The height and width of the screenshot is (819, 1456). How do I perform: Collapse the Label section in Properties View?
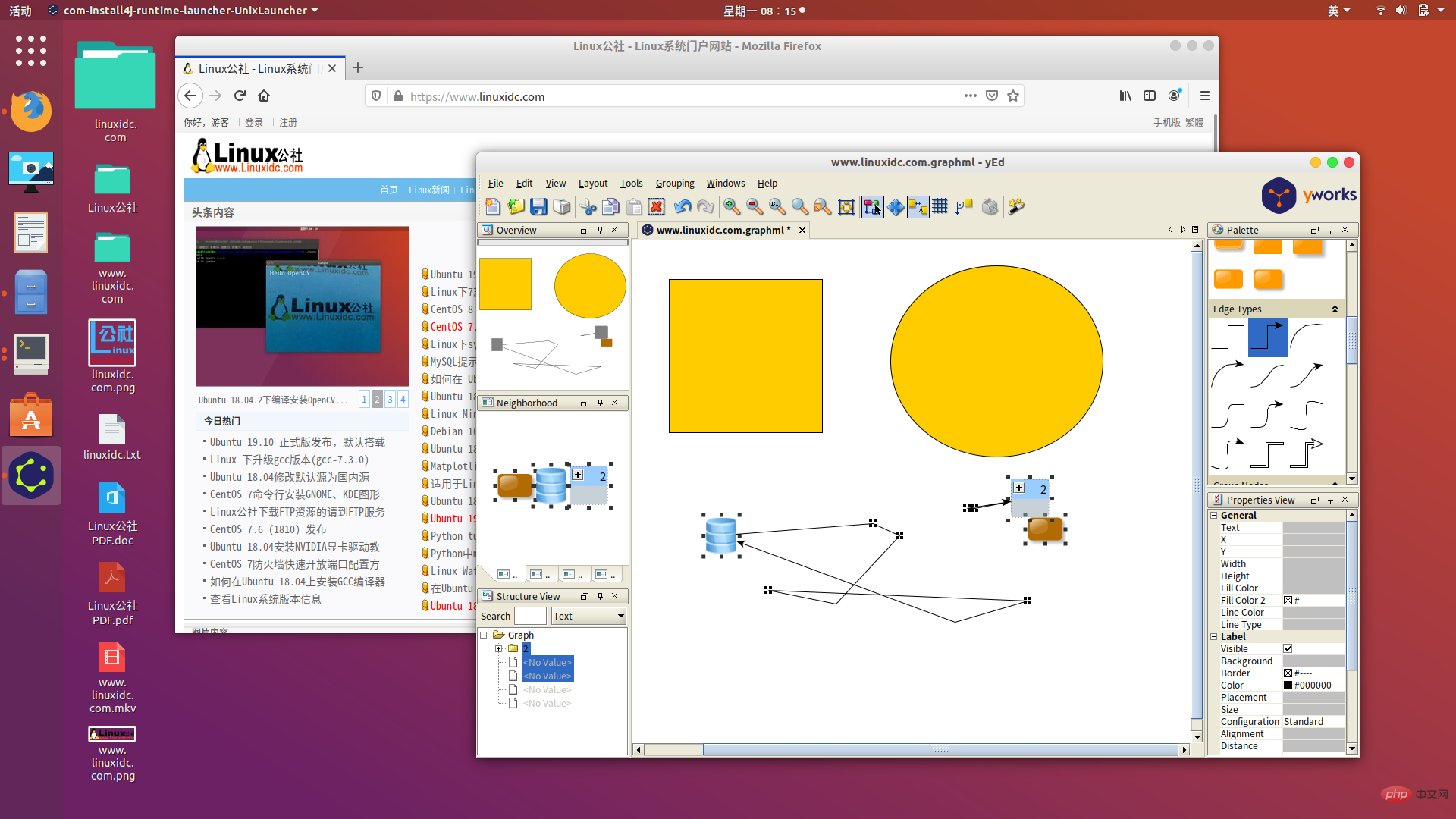click(1214, 637)
